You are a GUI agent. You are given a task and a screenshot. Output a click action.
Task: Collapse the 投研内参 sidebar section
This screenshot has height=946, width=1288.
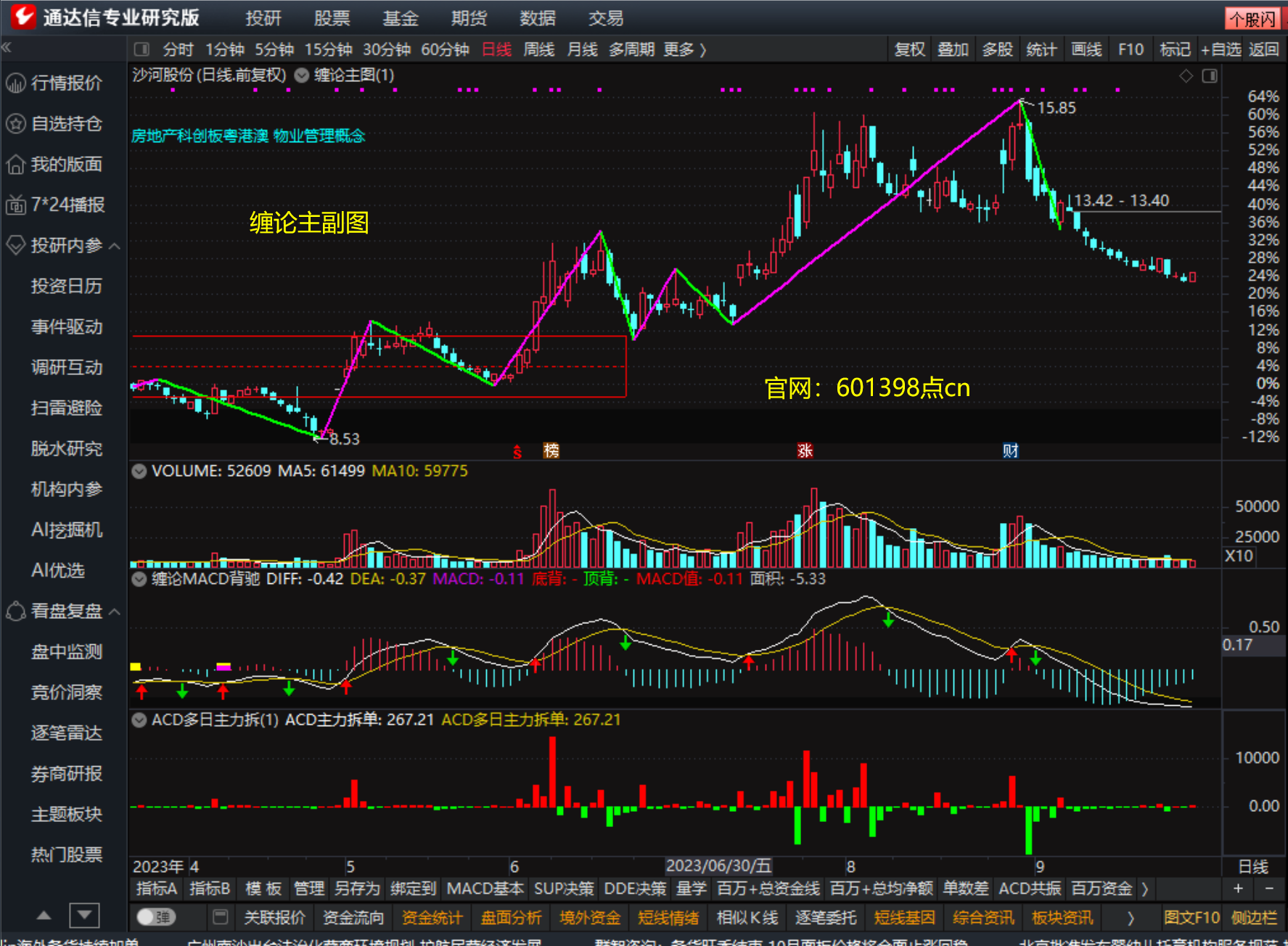click(x=115, y=246)
